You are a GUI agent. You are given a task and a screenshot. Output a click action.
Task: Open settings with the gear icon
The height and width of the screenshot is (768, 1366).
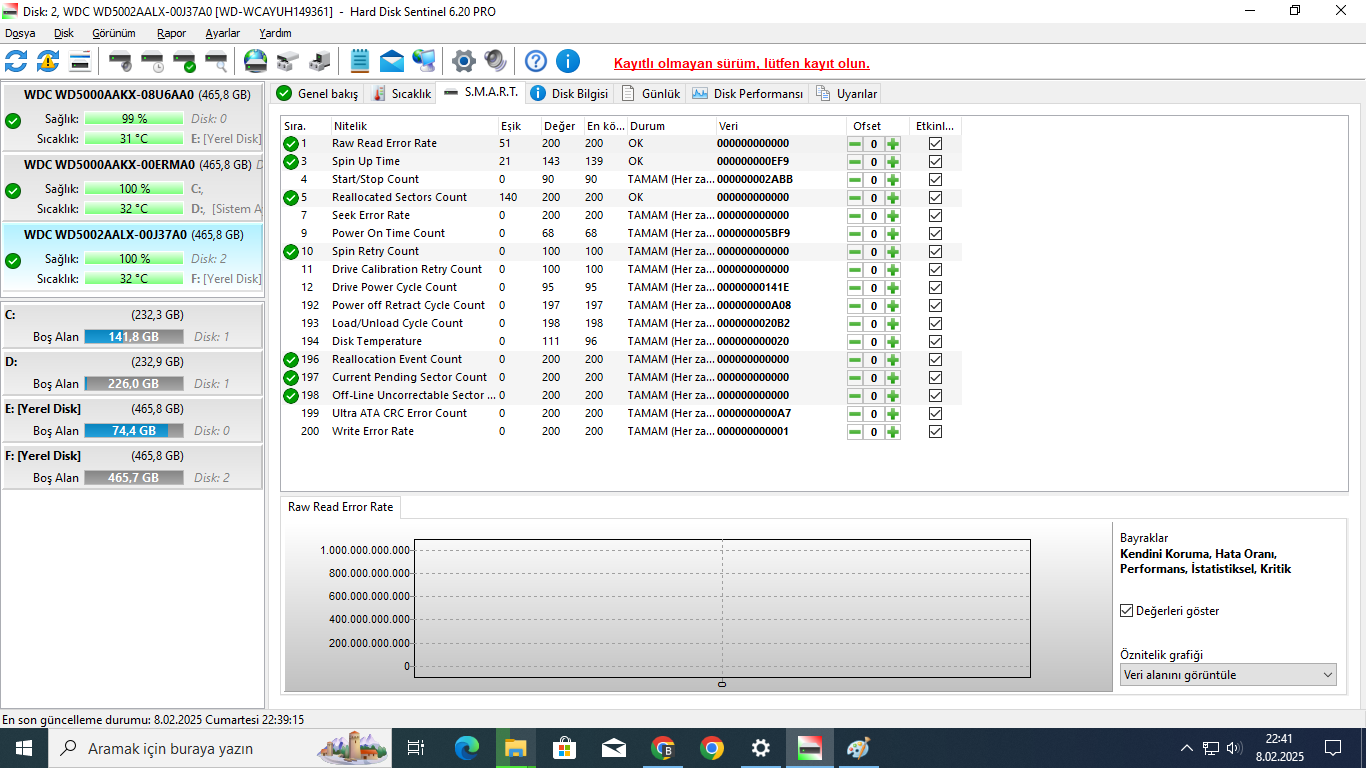[x=463, y=61]
